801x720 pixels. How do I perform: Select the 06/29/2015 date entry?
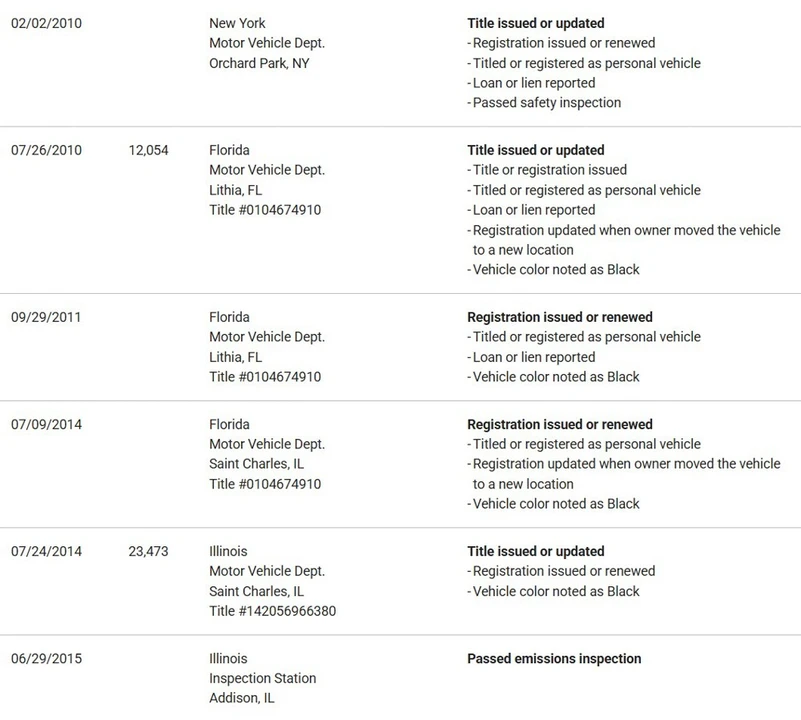click(x=46, y=659)
